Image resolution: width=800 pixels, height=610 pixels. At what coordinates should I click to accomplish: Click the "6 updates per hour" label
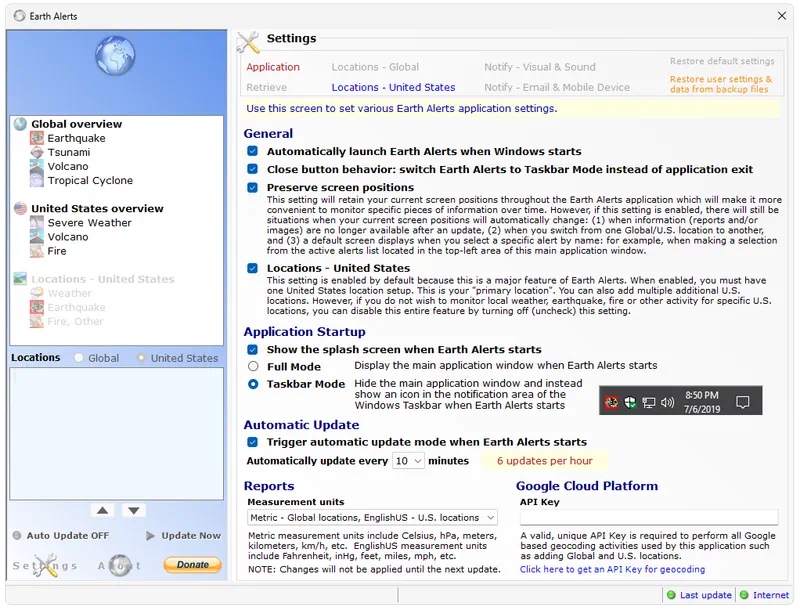tap(544, 461)
